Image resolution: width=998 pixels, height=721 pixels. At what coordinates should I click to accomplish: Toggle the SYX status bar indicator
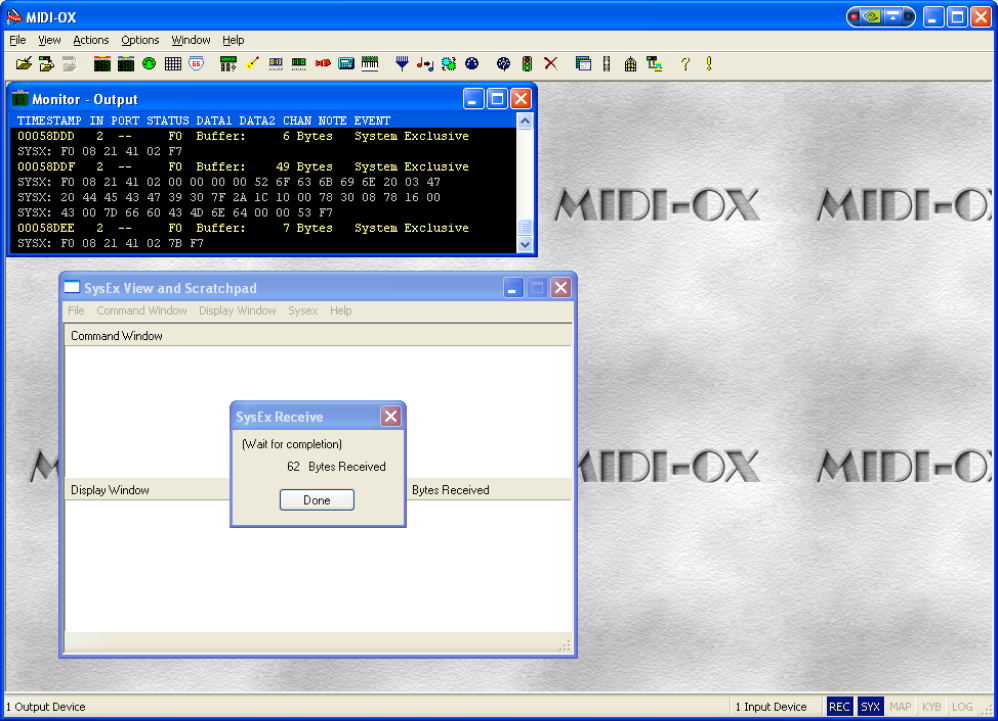pos(870,707)
